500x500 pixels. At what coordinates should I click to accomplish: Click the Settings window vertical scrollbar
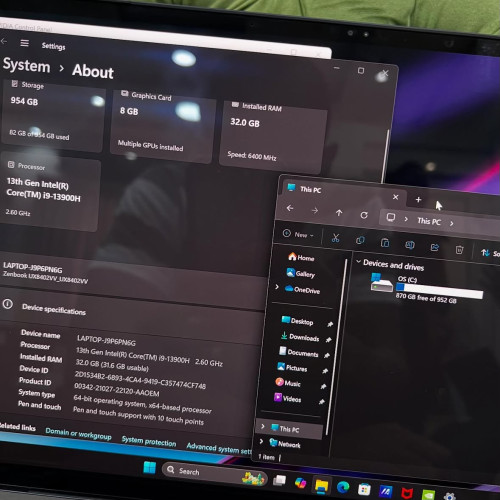click(385, 156)
